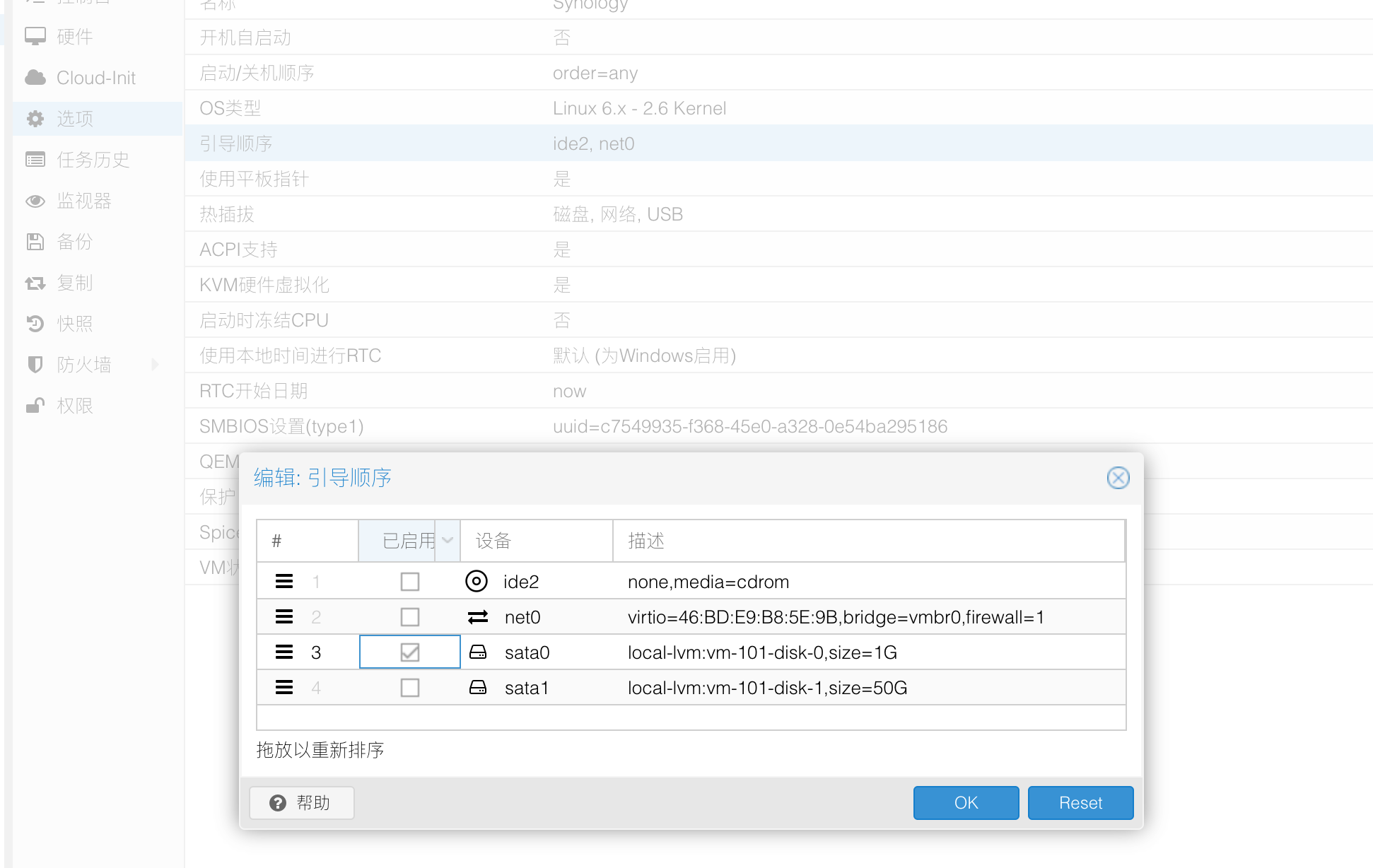Select the 引导顺序 row in options
This screenshot has height=868, width=1373.
click(x=778, y=143)
